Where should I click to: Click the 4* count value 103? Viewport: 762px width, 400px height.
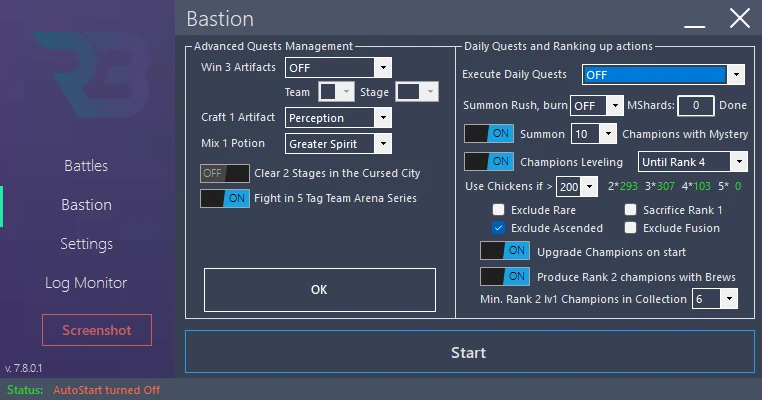click(x=702, y=186)
